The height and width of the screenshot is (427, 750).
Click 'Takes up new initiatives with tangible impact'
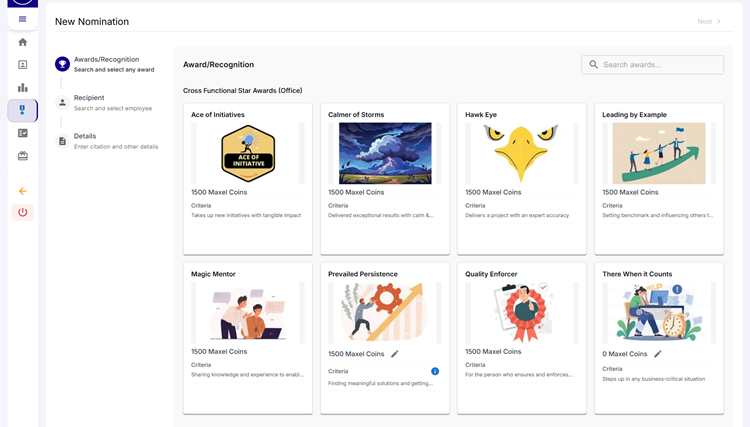pyautogui.click(x=246, y=215)
